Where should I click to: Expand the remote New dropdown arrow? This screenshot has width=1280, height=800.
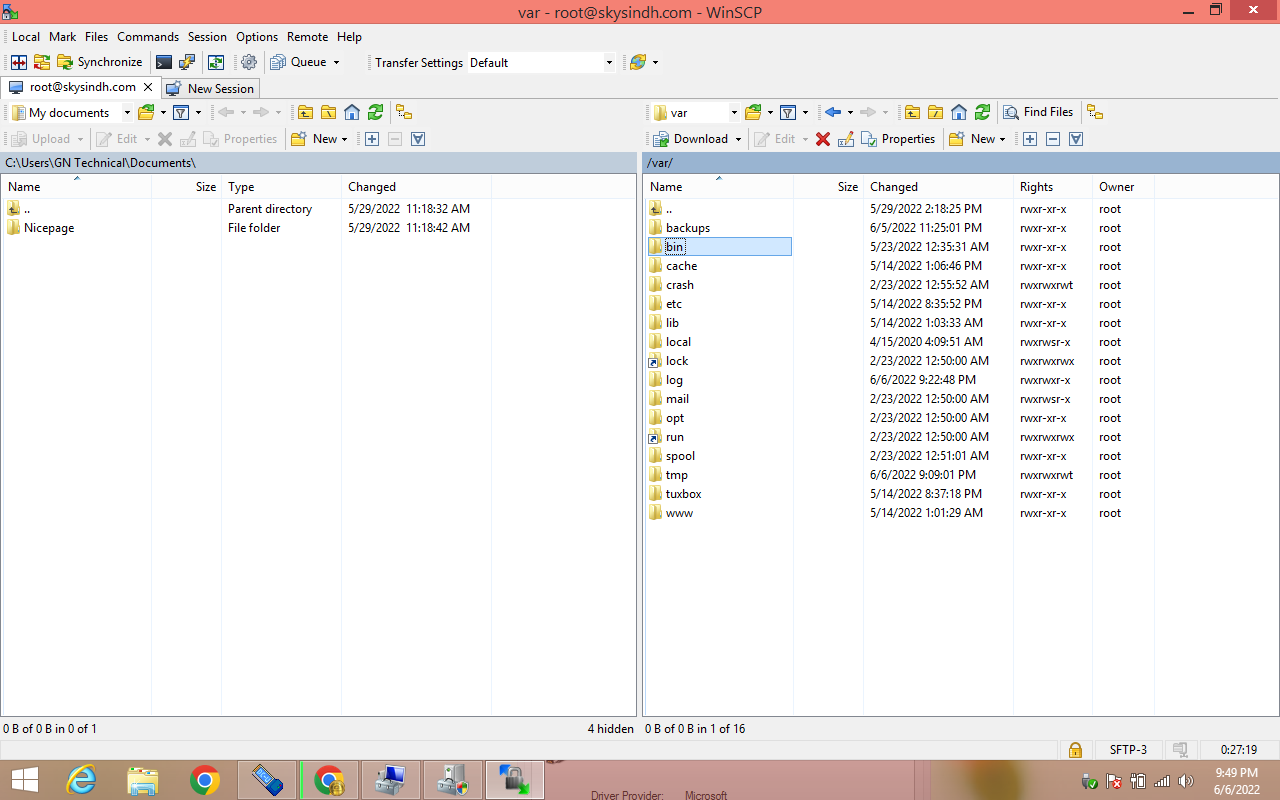tap(1003, 139)
